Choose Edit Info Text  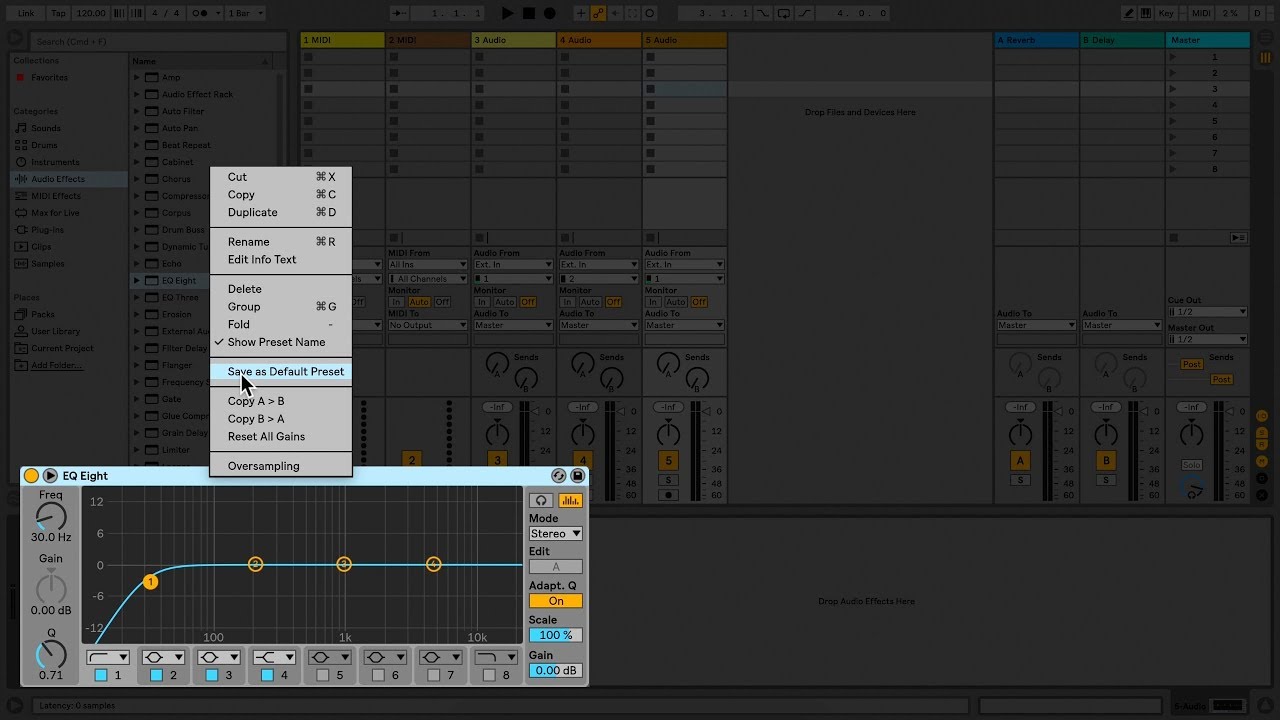click(281, 260)
